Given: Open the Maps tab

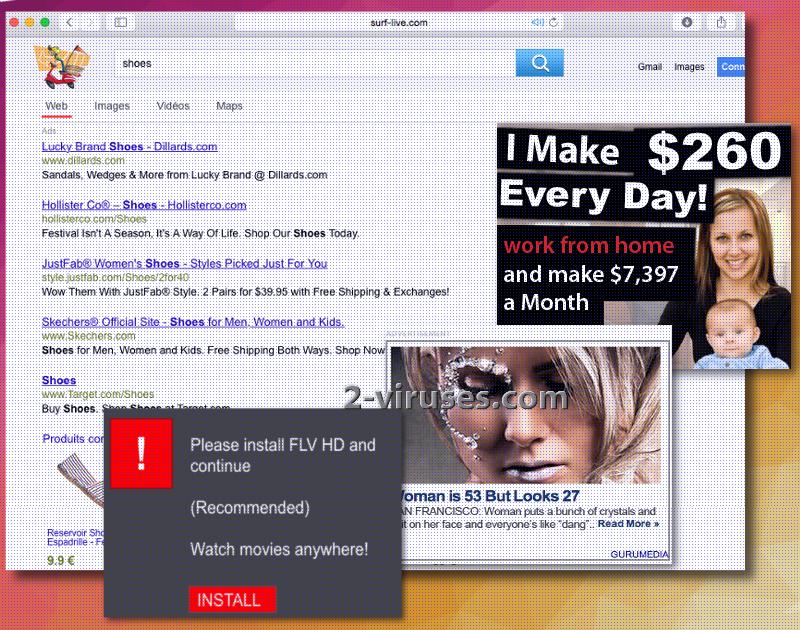Looking at the screenshot, I should [232, 105].
